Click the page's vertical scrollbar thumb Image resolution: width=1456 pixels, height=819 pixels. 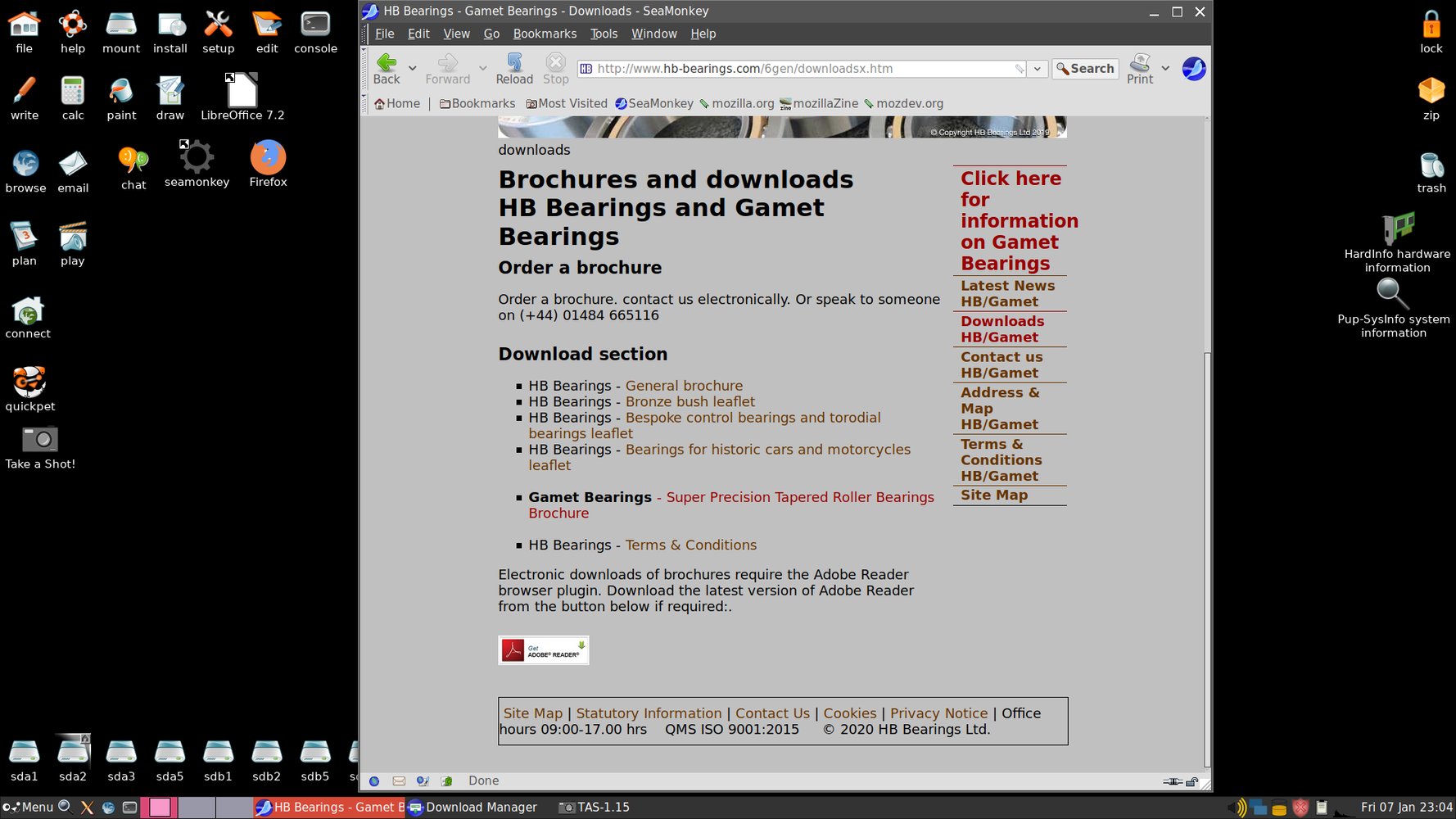[1207, 557]
